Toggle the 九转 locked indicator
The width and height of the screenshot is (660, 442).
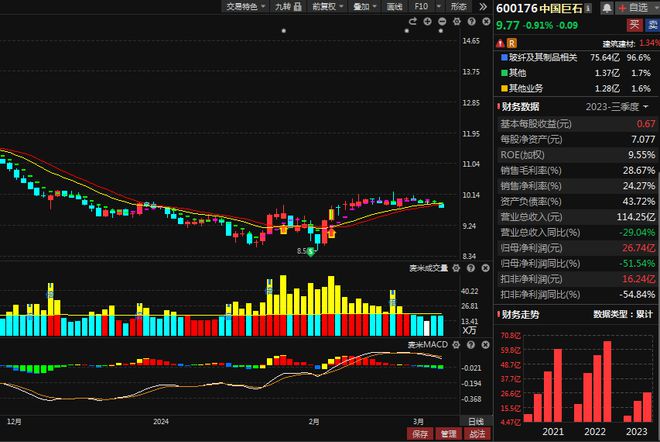(x=288, y=6)
